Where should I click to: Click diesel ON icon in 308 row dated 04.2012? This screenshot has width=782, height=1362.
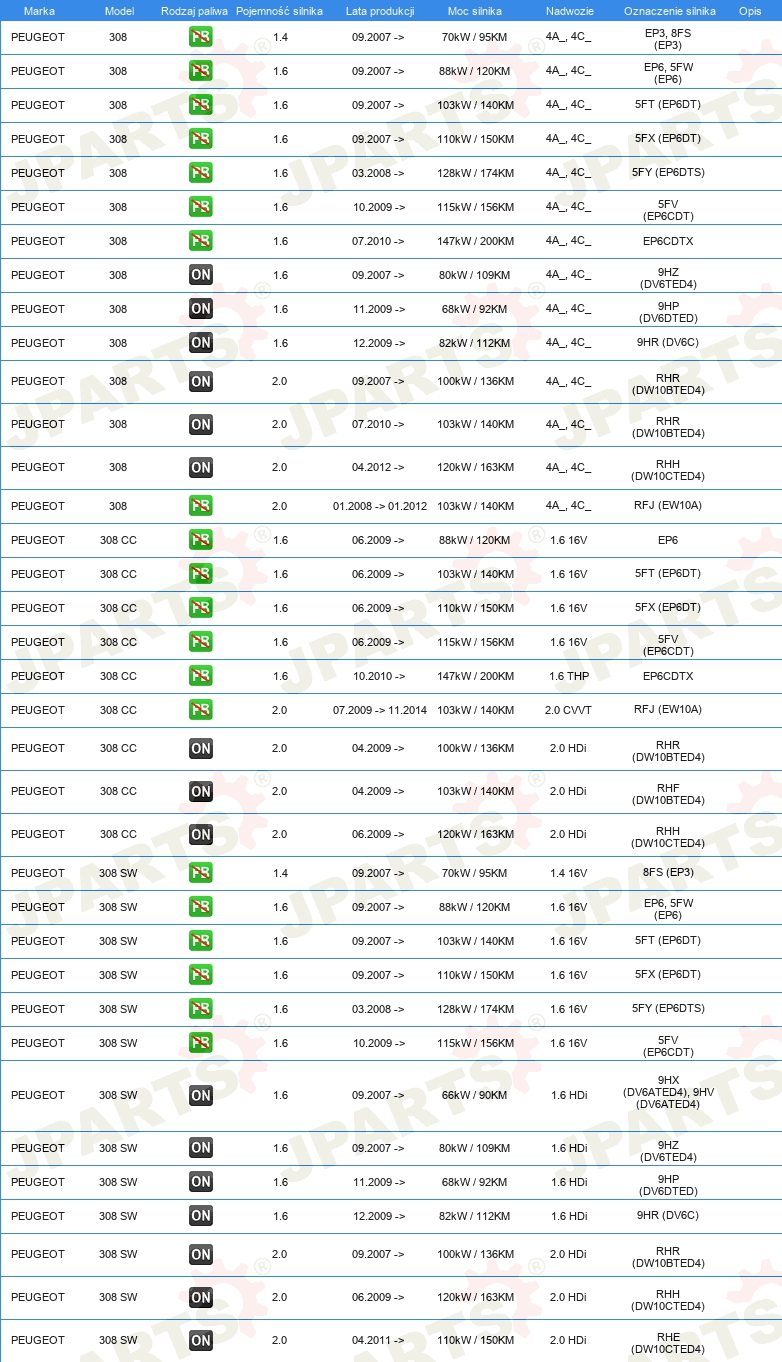tap(201, 467)
